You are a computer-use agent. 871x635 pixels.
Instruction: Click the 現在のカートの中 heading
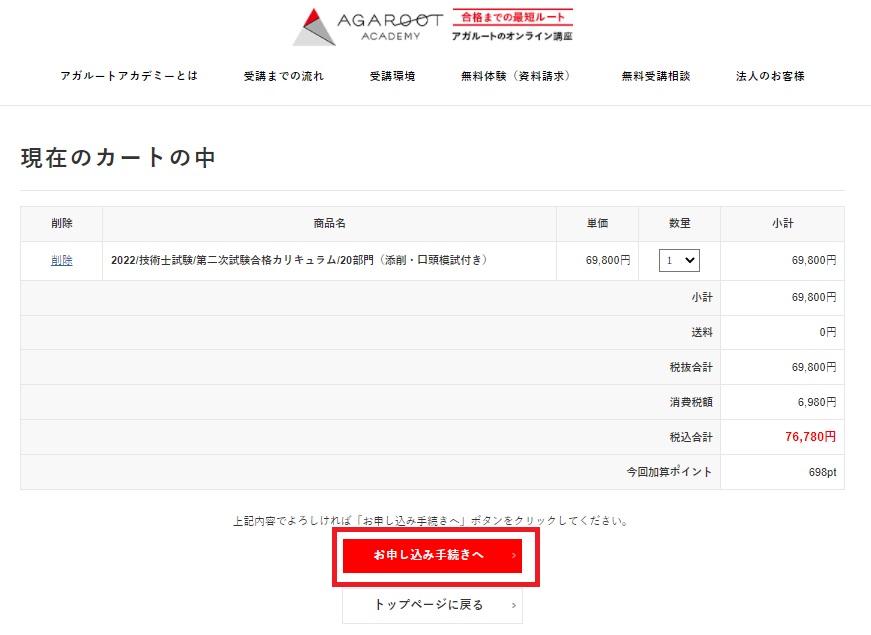click(118, 158)
